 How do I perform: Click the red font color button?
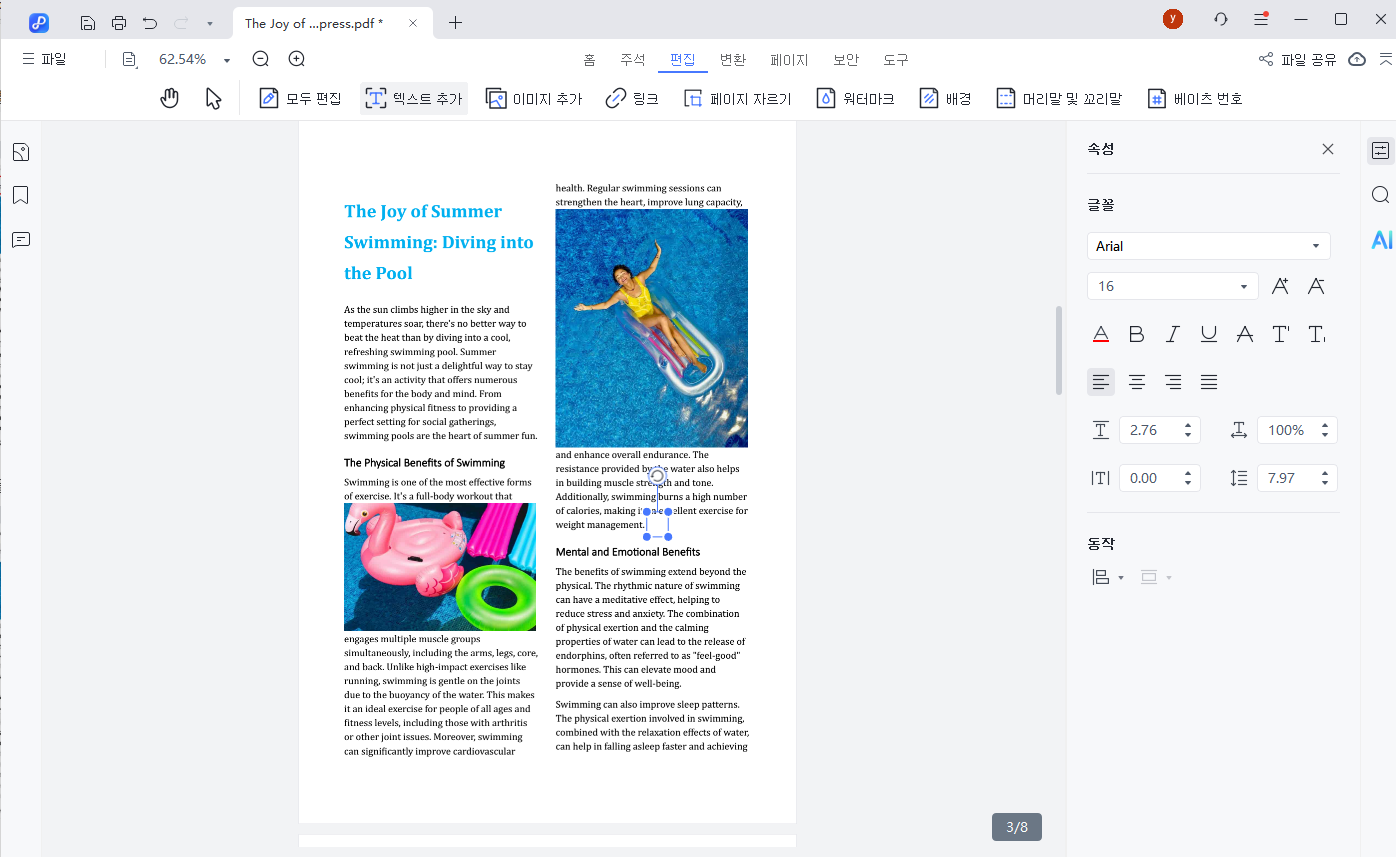click(x=1100, y=334)
